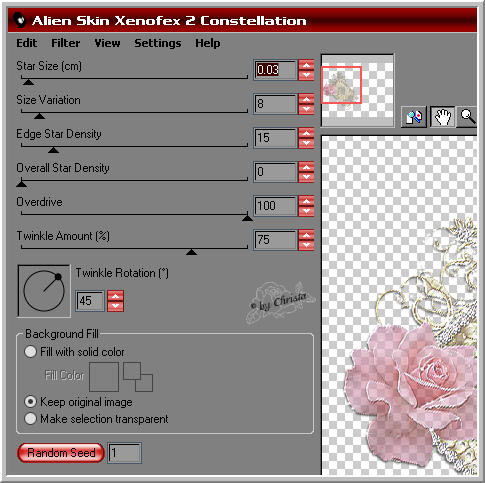Select the magnifier zoom tool

click(x=467, y=117)
